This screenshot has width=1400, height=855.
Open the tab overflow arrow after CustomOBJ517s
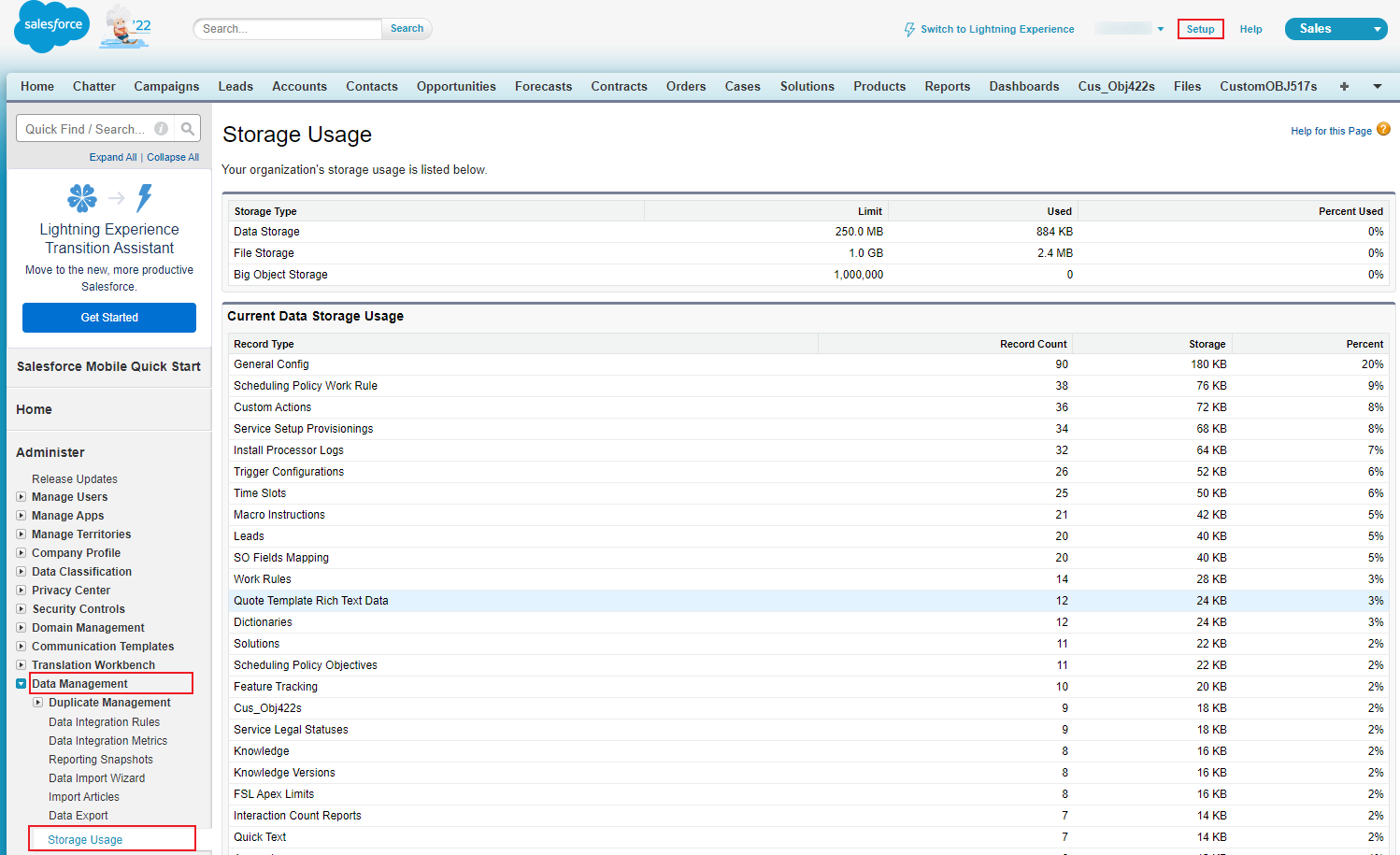coord(1377,86)
